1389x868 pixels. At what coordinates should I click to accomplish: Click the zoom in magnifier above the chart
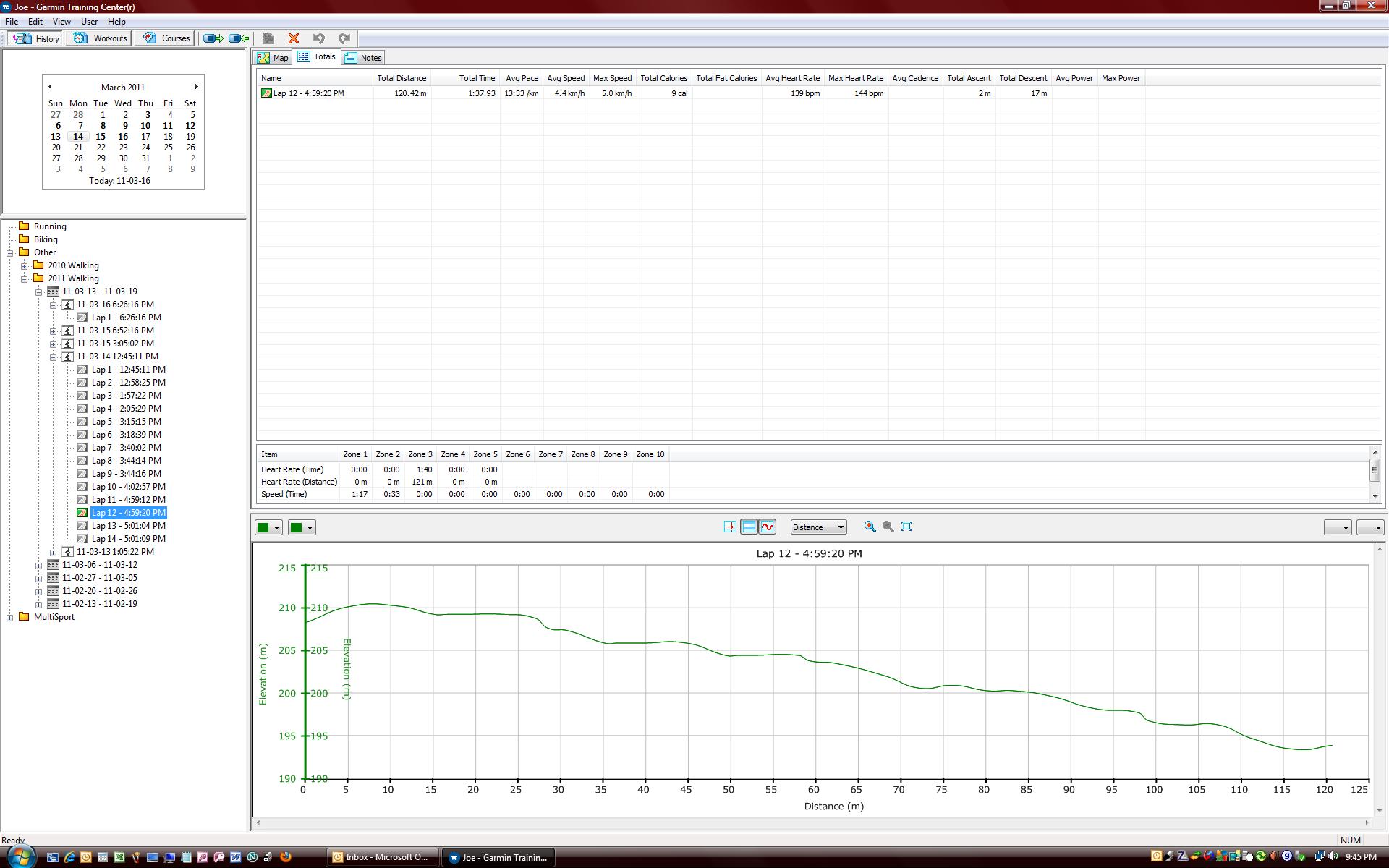(x=870, y=527)
